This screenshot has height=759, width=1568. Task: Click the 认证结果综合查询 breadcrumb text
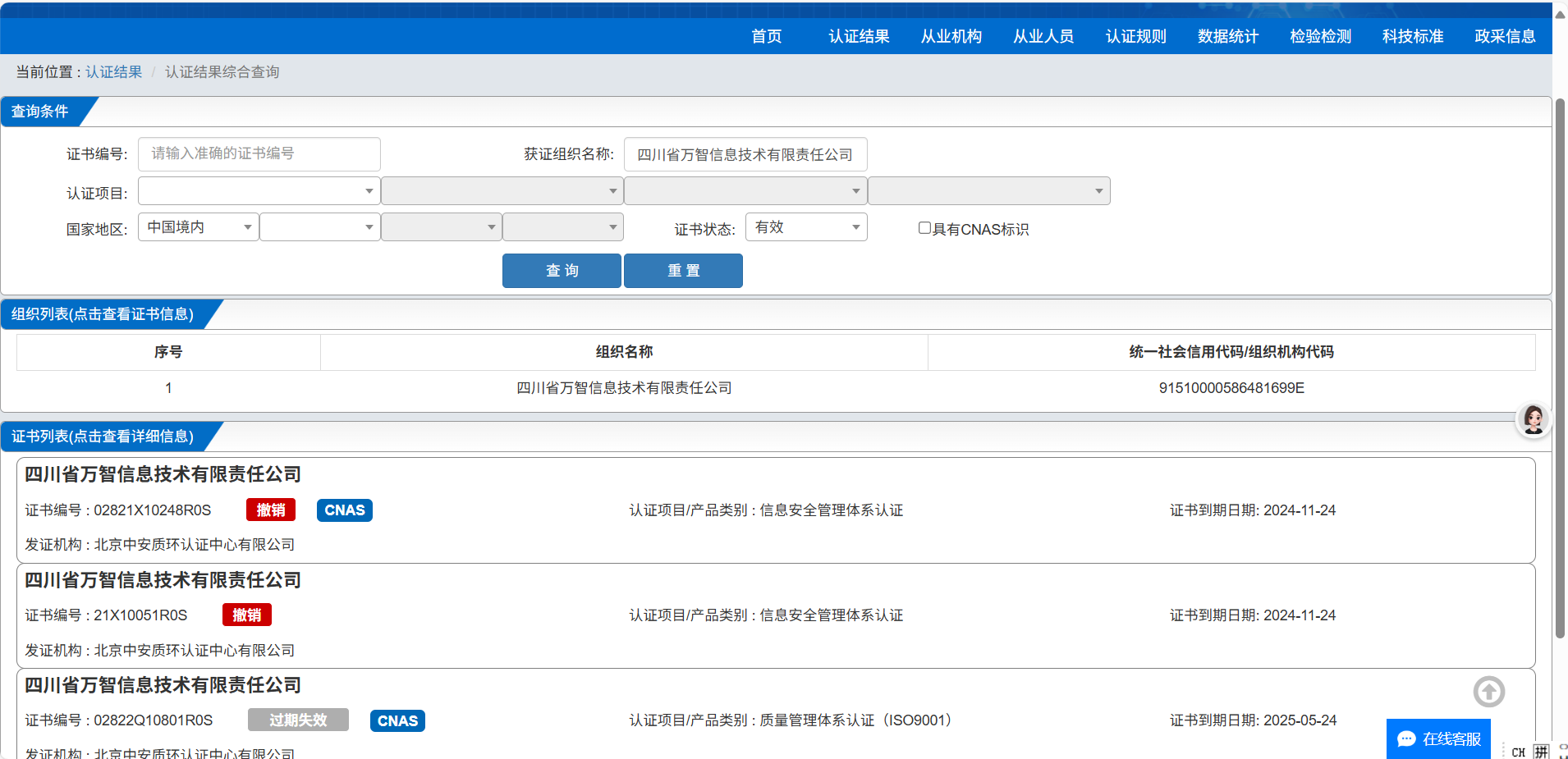222,72
